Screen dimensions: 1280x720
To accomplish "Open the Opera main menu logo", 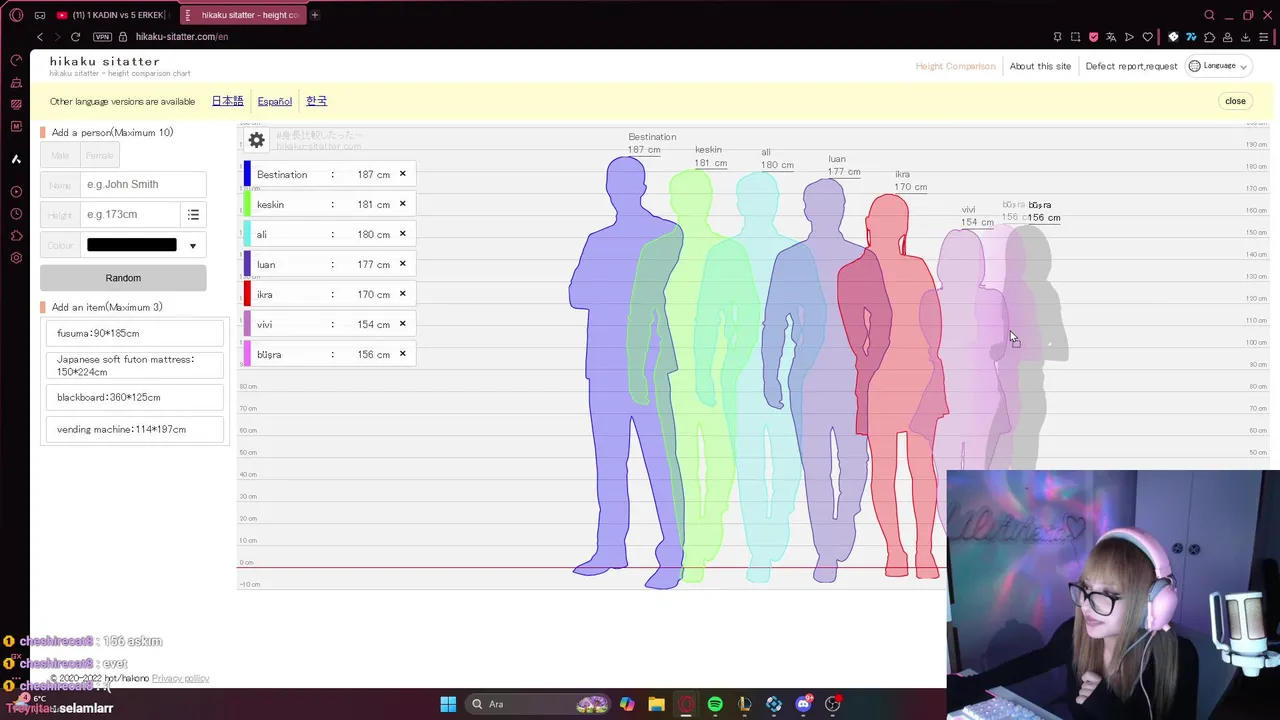I will tap(16, 15).
